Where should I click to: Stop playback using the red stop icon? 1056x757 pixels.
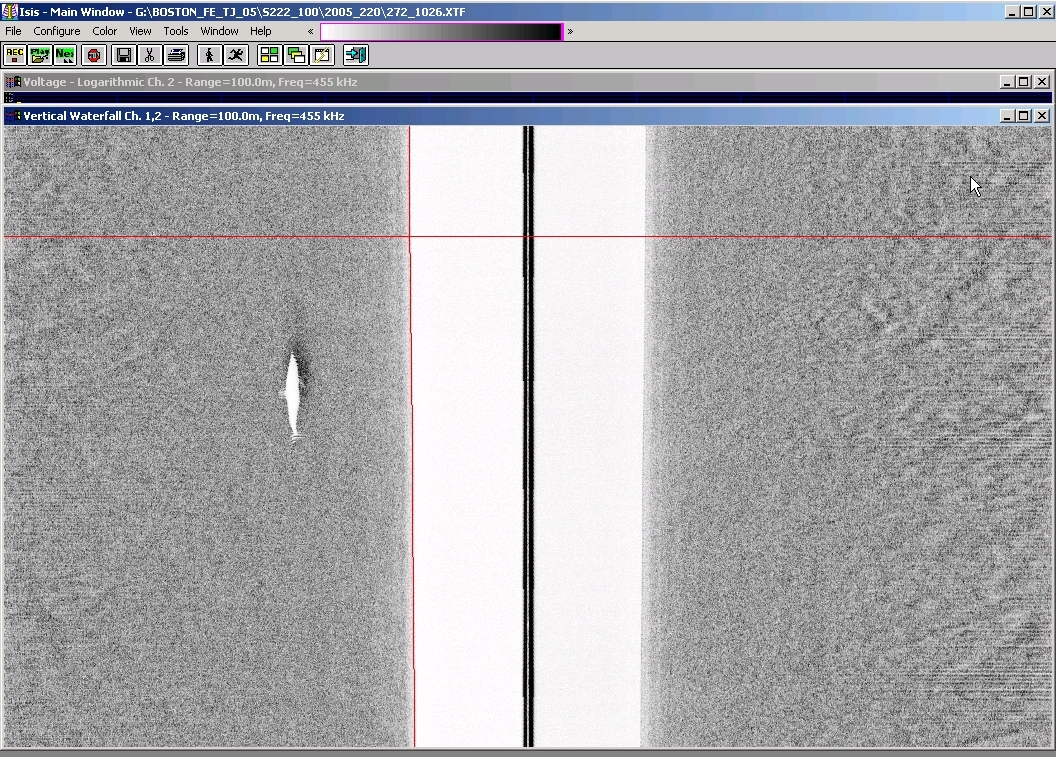[x=93, y=55]
